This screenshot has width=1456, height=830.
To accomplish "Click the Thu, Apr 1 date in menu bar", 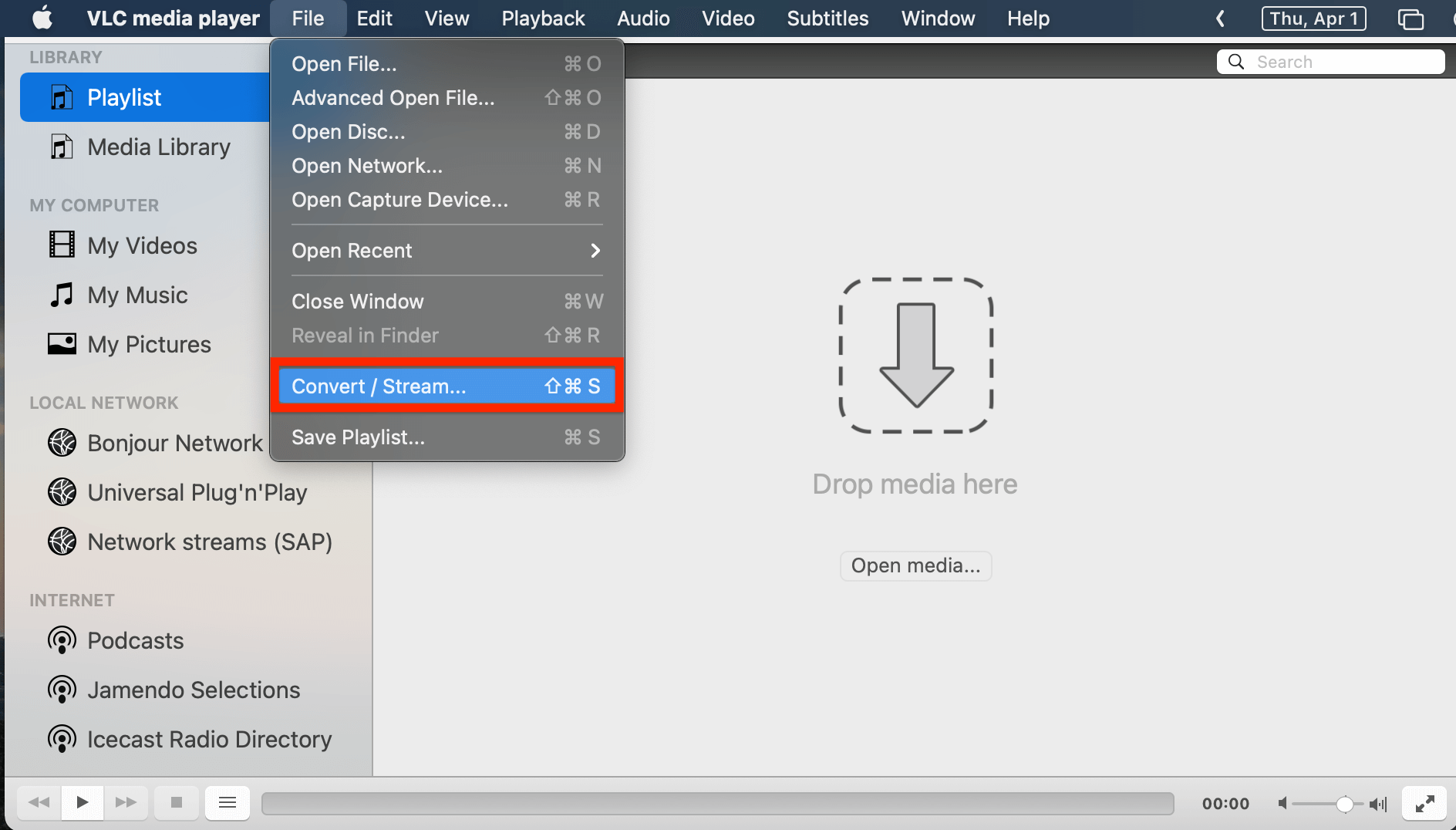I will pos(1313,19).
